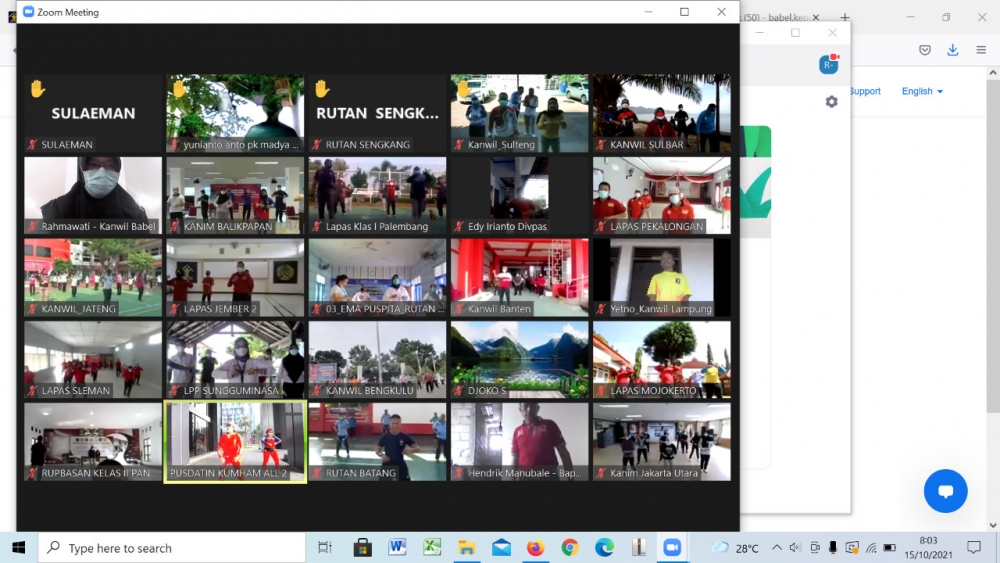Click Type here to search box

pos(172,548)
